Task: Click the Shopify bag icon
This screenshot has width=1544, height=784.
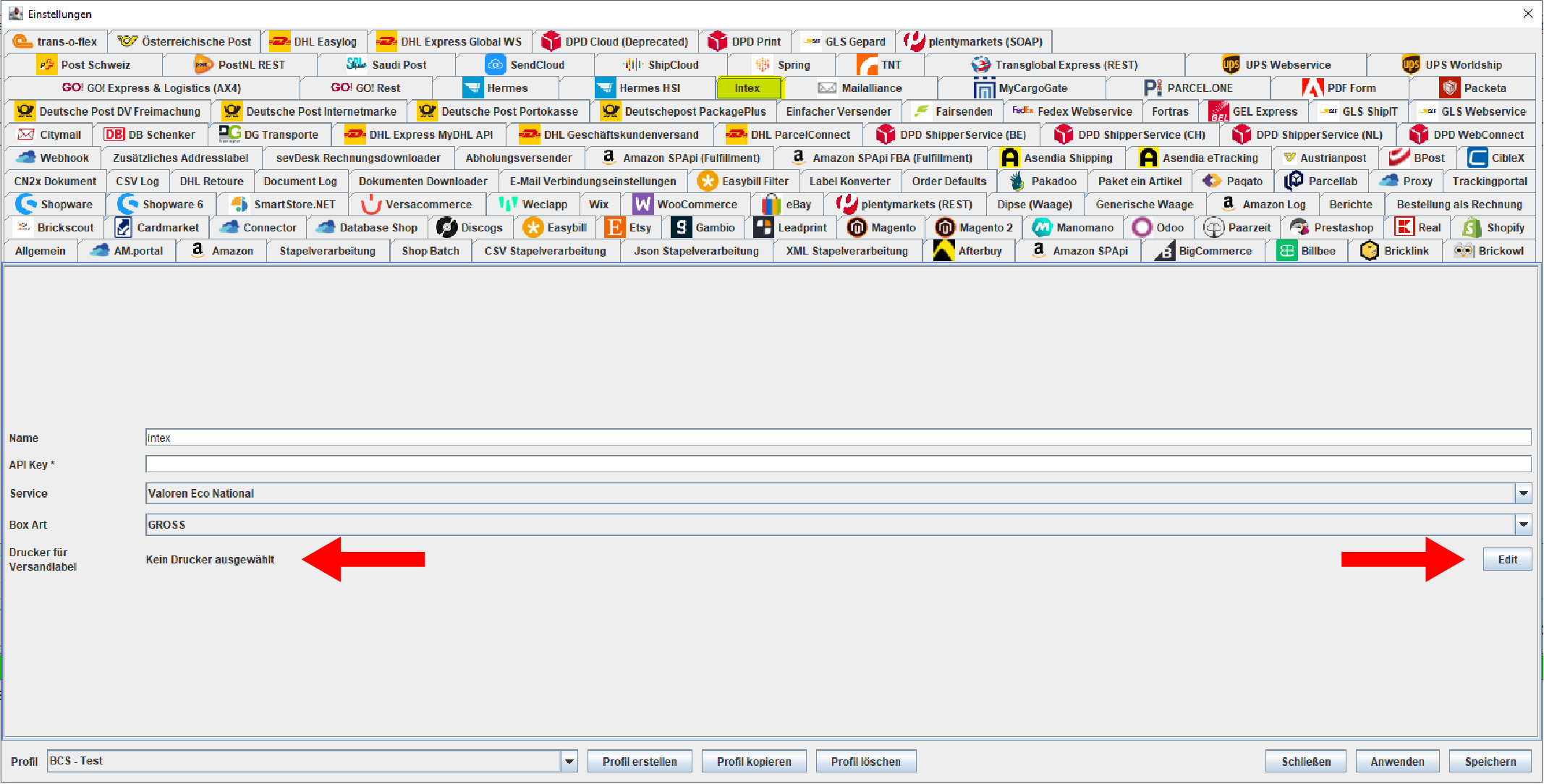Action: (1472, 228)
